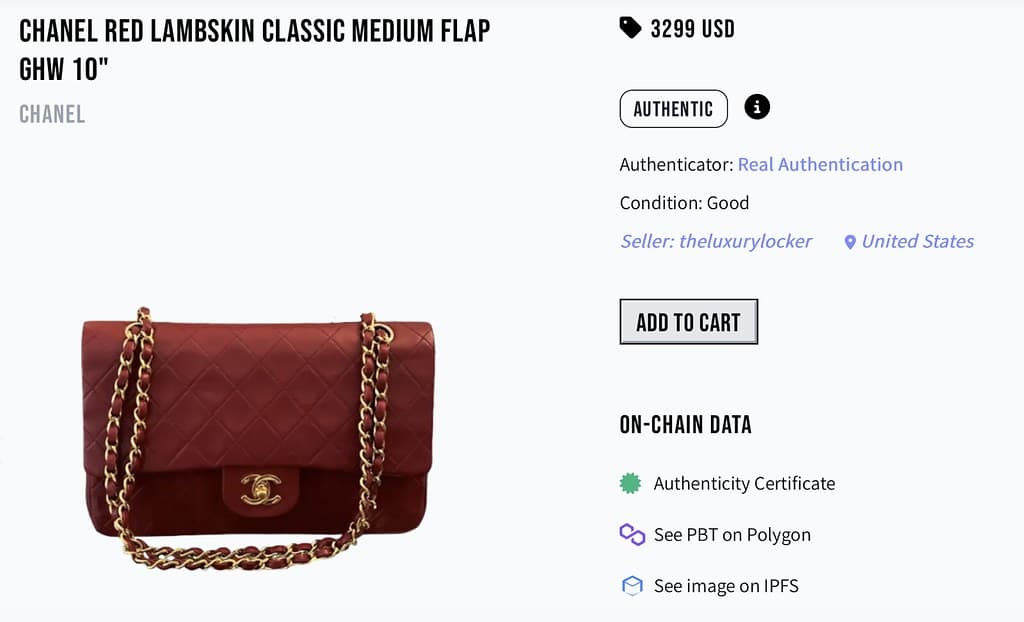The image size is (1024, 622).
Task: Click the location pin icon before United States
Action: coord(851,241)
